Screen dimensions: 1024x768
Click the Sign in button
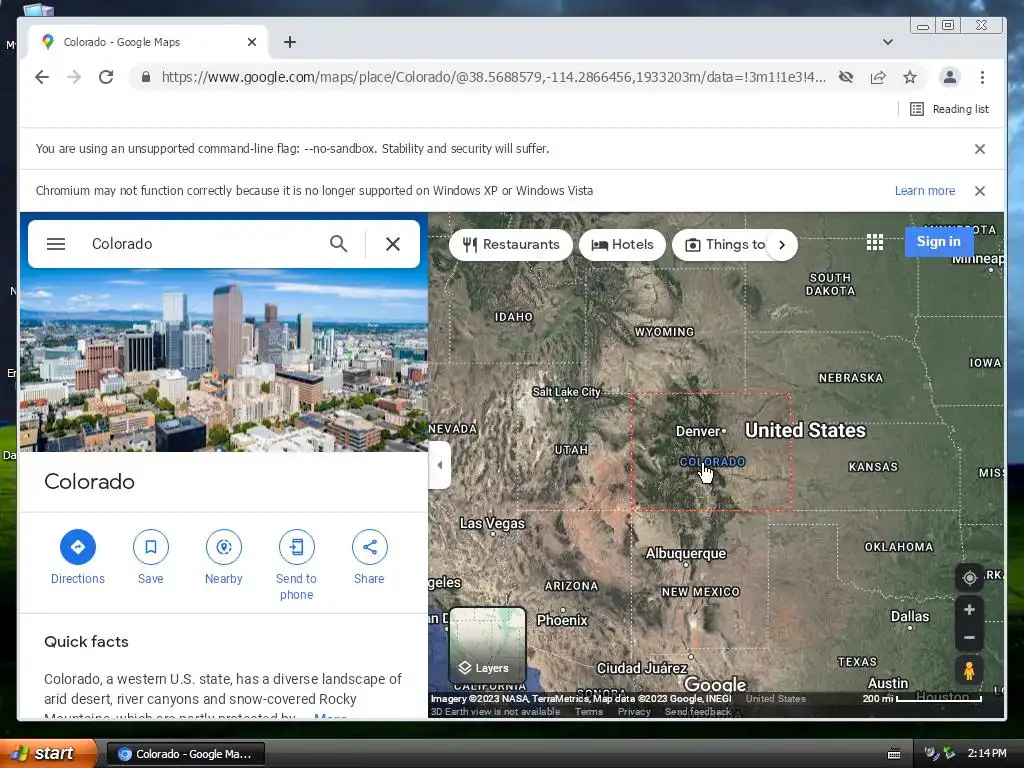point(938,242)
